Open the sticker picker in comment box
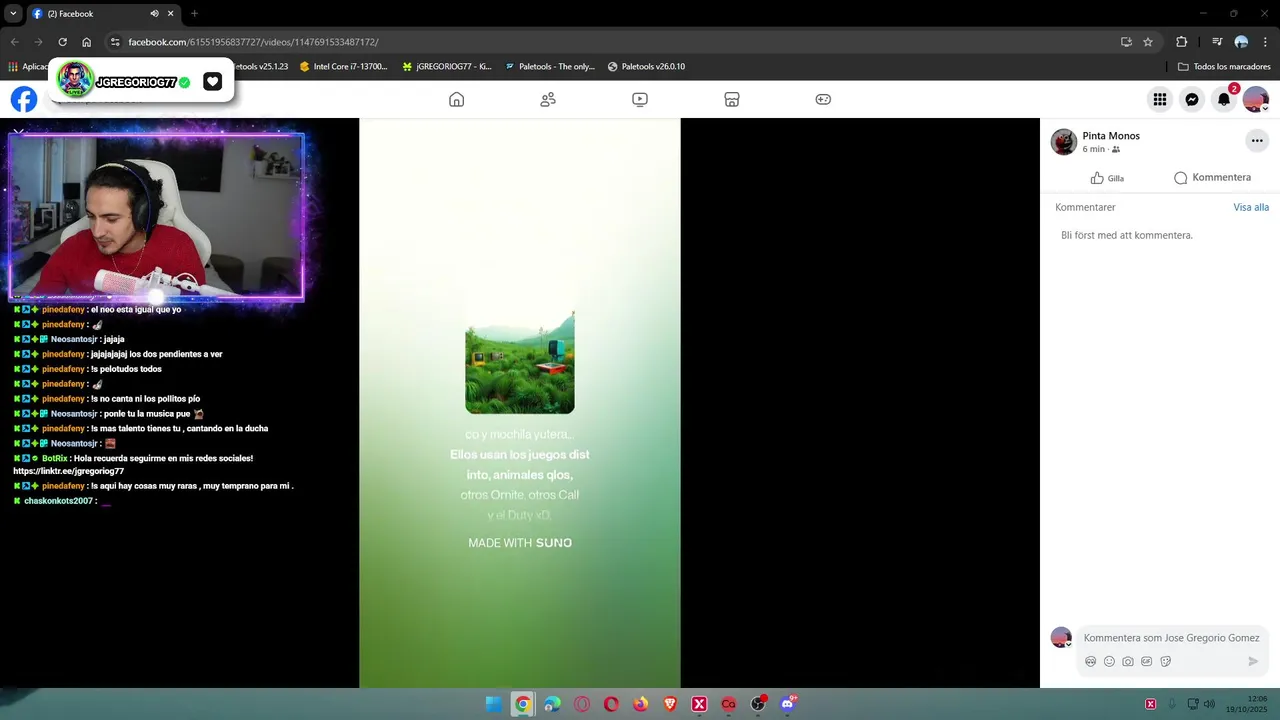 (x=1166, y=661)
